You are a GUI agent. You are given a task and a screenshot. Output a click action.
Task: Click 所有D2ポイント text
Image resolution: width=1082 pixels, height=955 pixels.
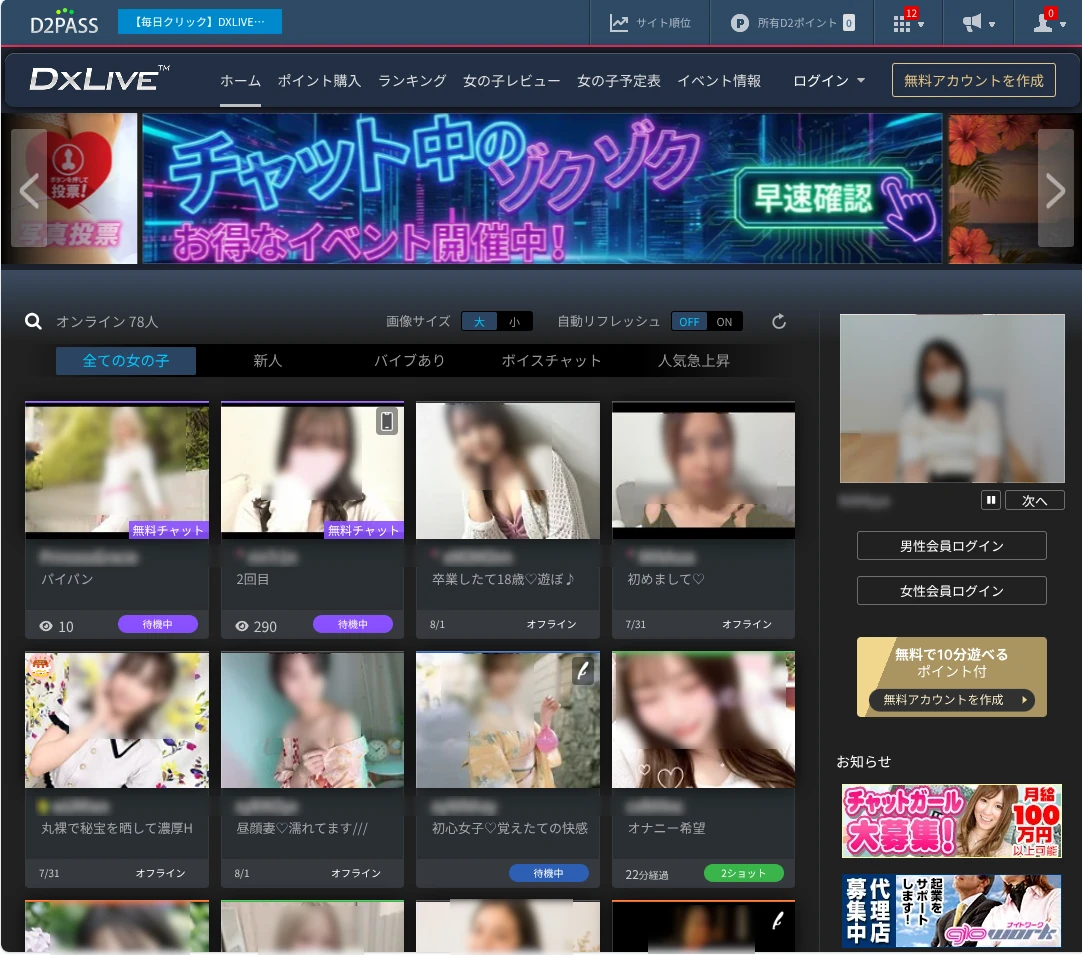(797, 23)
